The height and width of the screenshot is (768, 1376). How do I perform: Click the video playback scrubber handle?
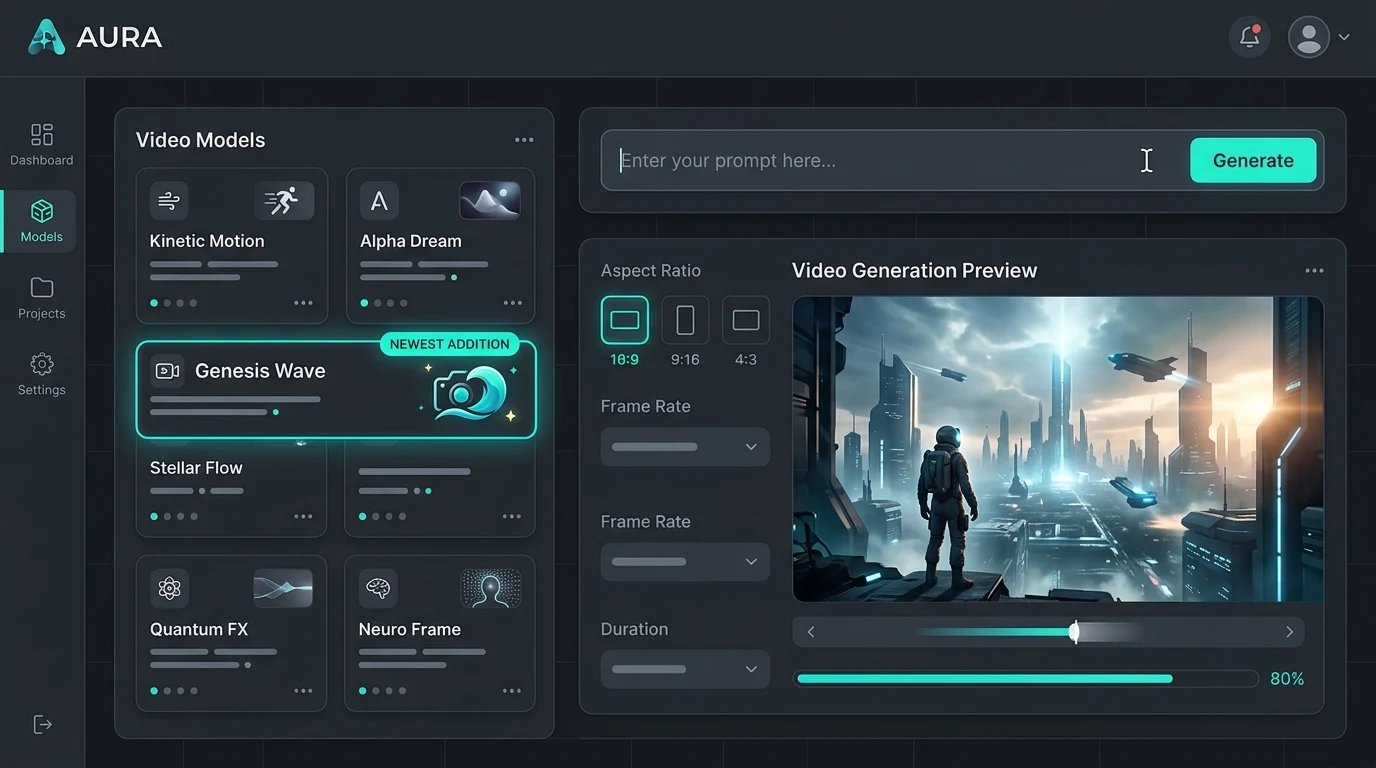point(1075,631)
